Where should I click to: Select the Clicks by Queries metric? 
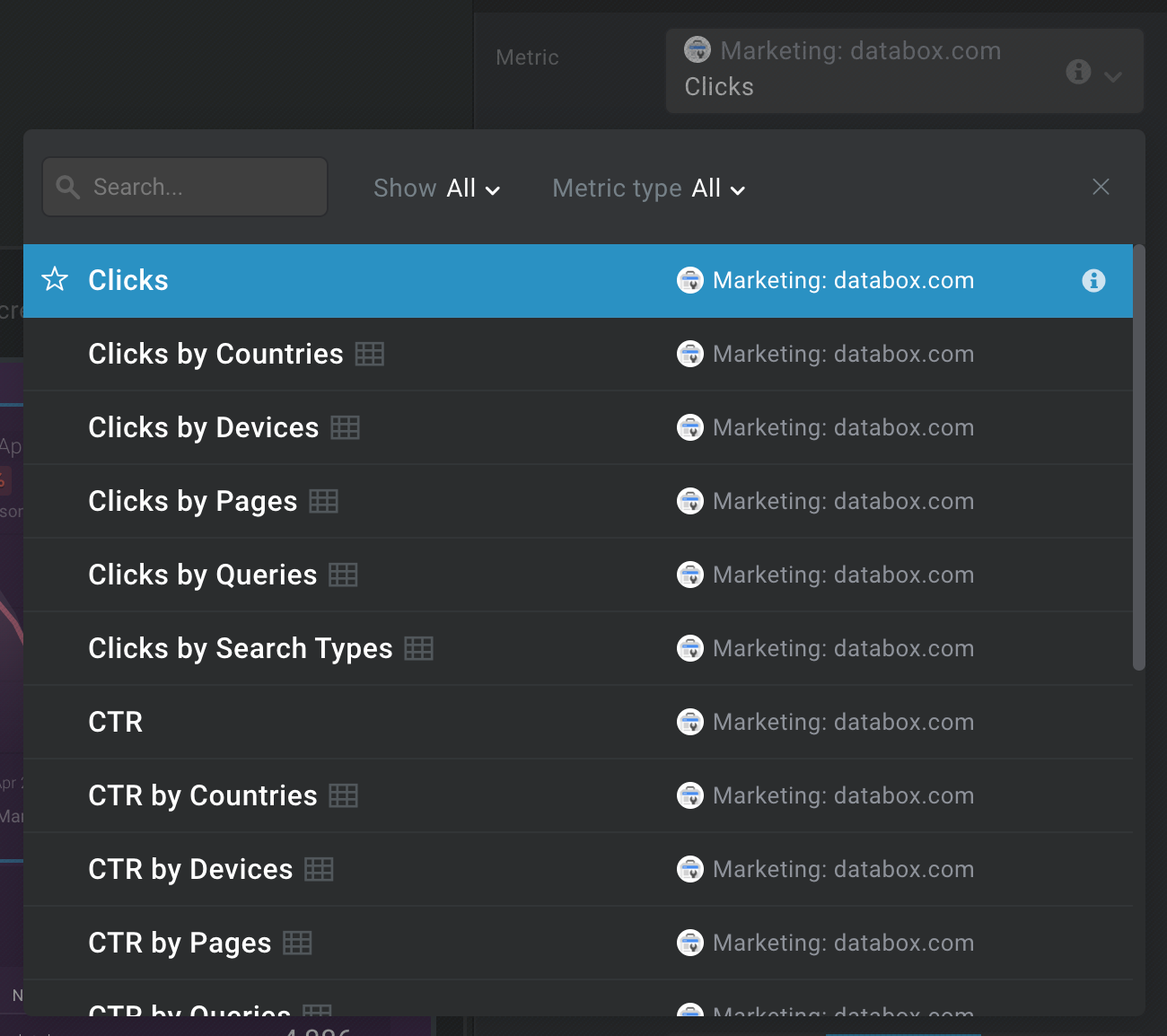pyautogui.click(x=578, y=575)
